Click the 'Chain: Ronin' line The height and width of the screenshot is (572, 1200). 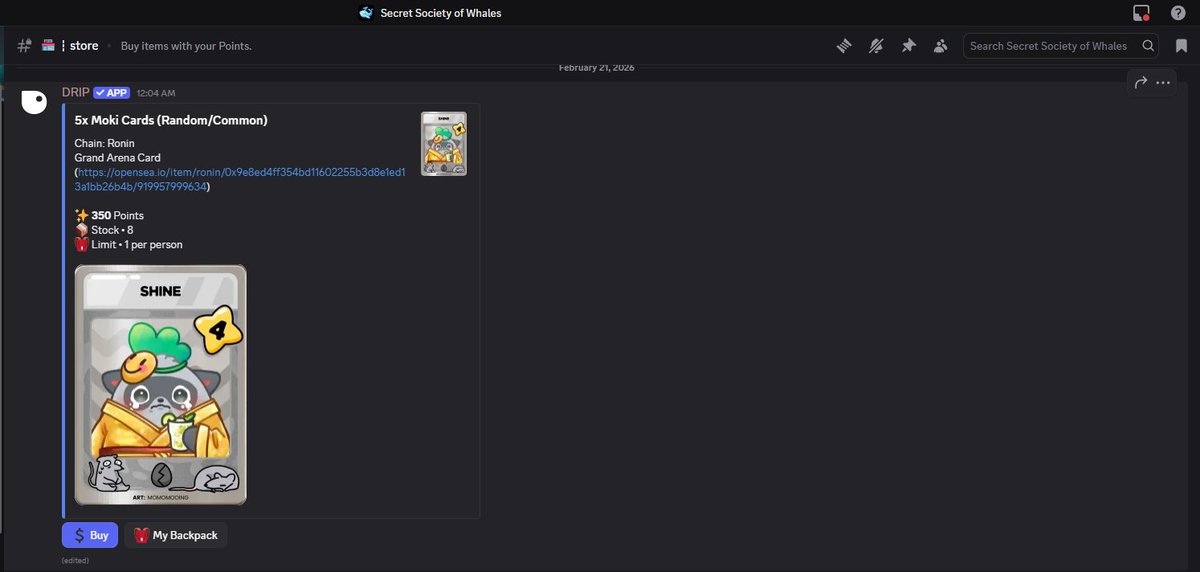point(104,144)
